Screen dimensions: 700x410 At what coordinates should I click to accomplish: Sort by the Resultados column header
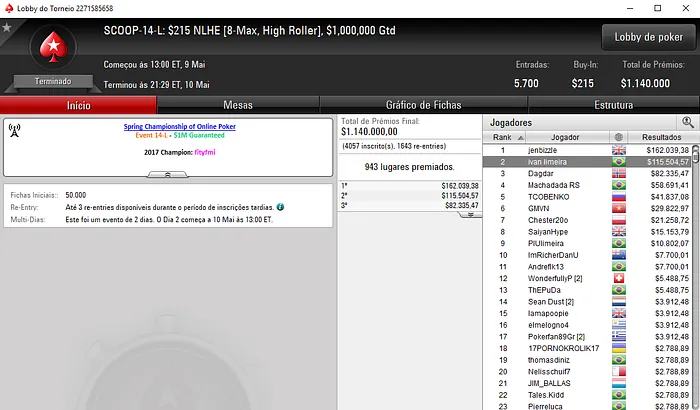click(662, 137)
